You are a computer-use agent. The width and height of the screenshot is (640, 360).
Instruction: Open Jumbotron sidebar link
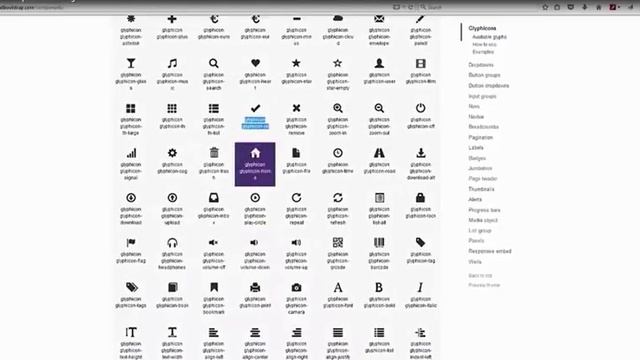[480, 168]
